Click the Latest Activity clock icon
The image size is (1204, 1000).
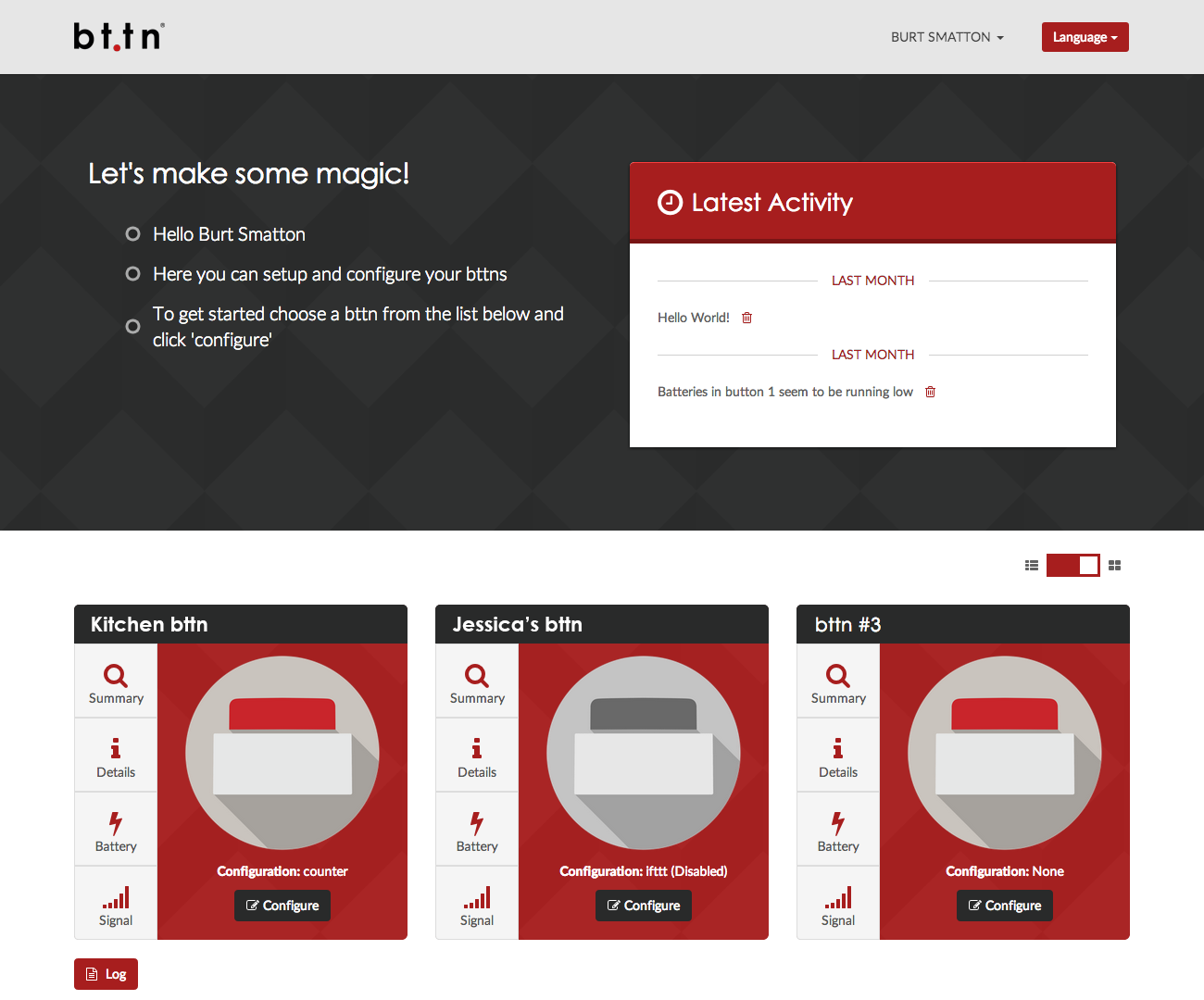[x=669, y=202]
